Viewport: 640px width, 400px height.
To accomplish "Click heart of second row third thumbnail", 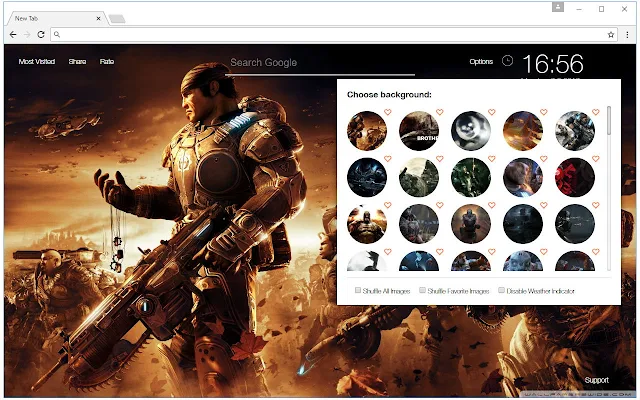I will 491,158.
